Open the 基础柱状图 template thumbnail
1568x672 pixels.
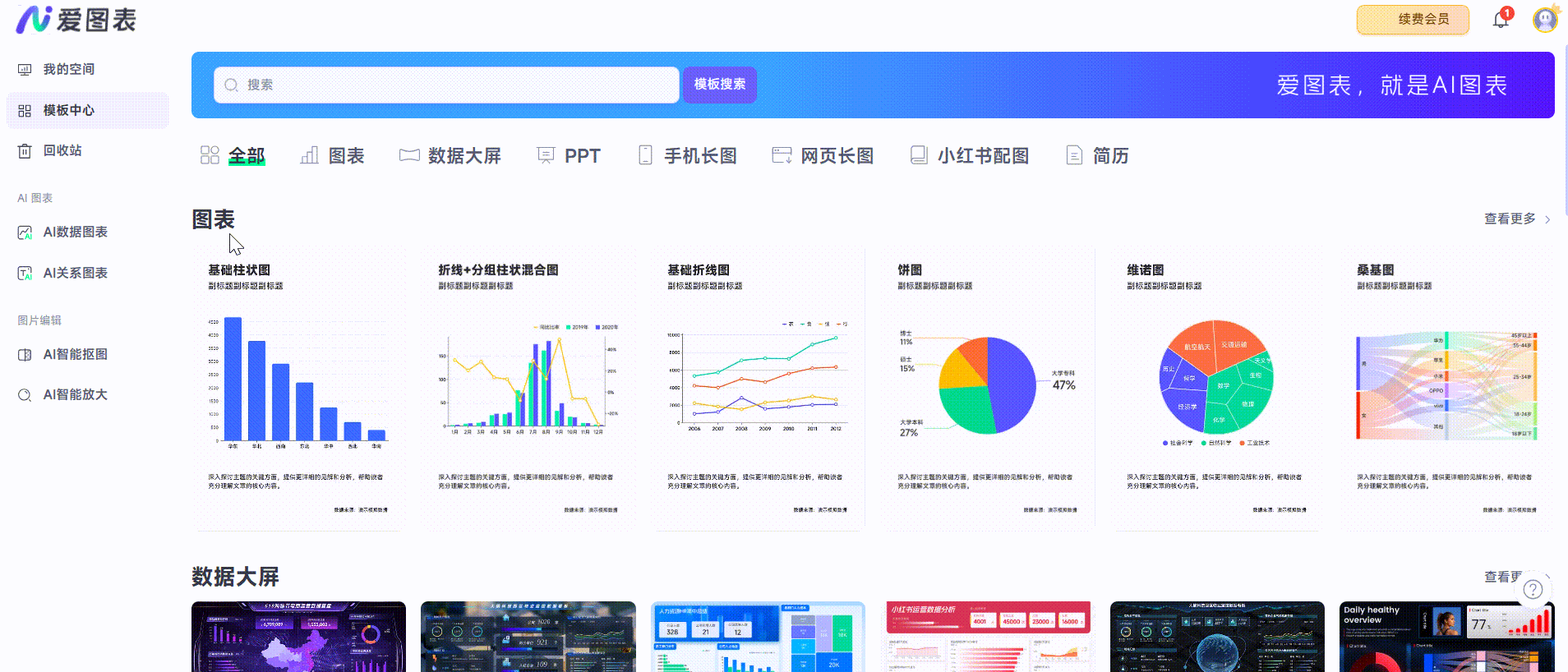(297, 388)
